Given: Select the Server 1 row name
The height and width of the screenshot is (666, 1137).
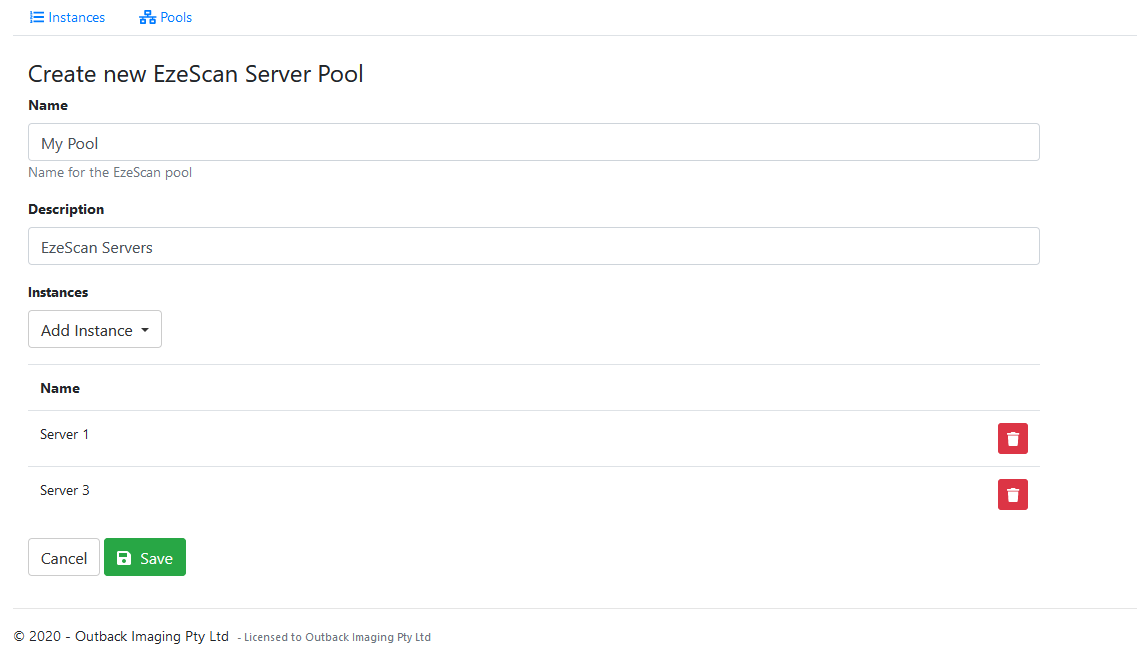Looking at the screenshot, I should pyautogui.click(x=64, y=434).
